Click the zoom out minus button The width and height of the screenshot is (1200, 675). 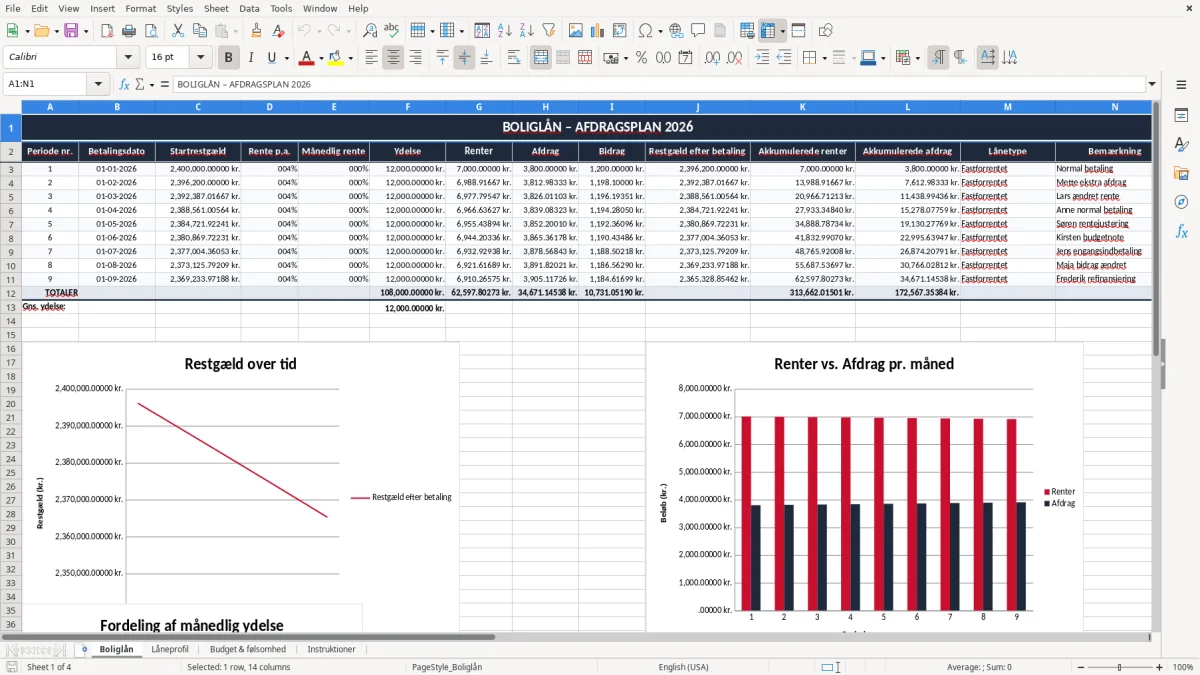click(x=1079, y=667)
